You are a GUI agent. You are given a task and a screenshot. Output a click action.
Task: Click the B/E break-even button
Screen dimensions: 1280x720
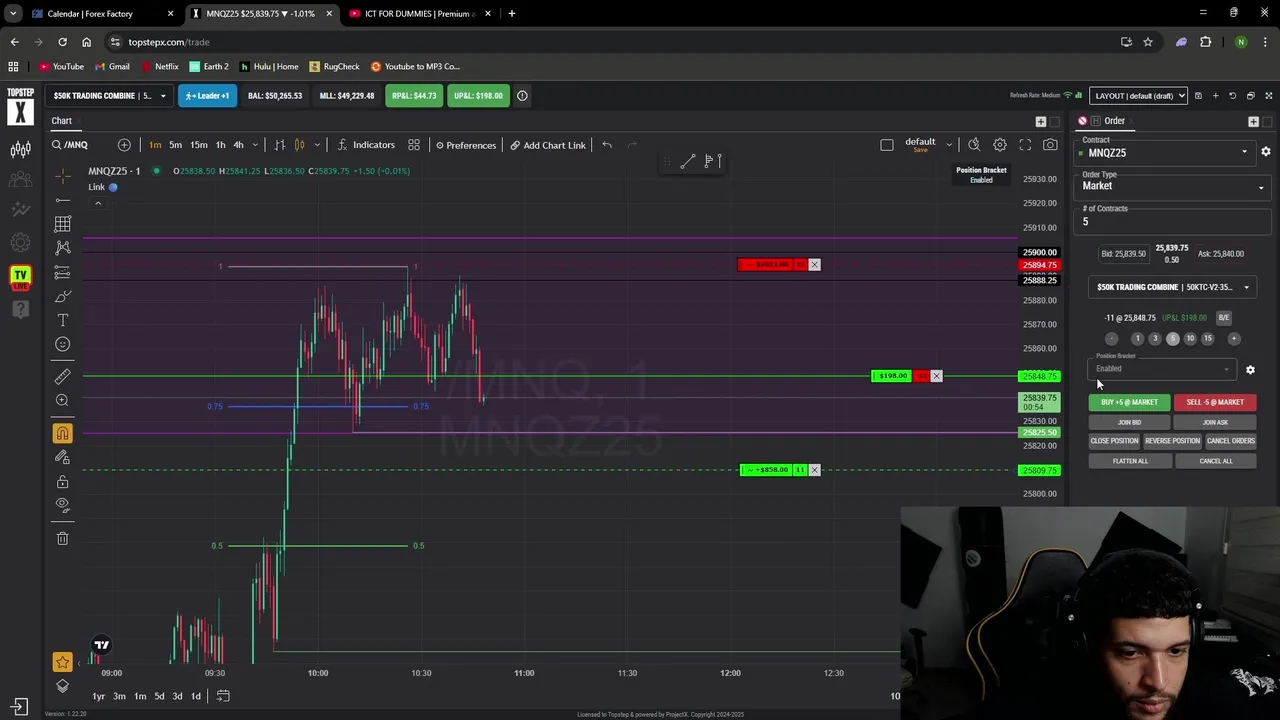(x=1224, y=318)
